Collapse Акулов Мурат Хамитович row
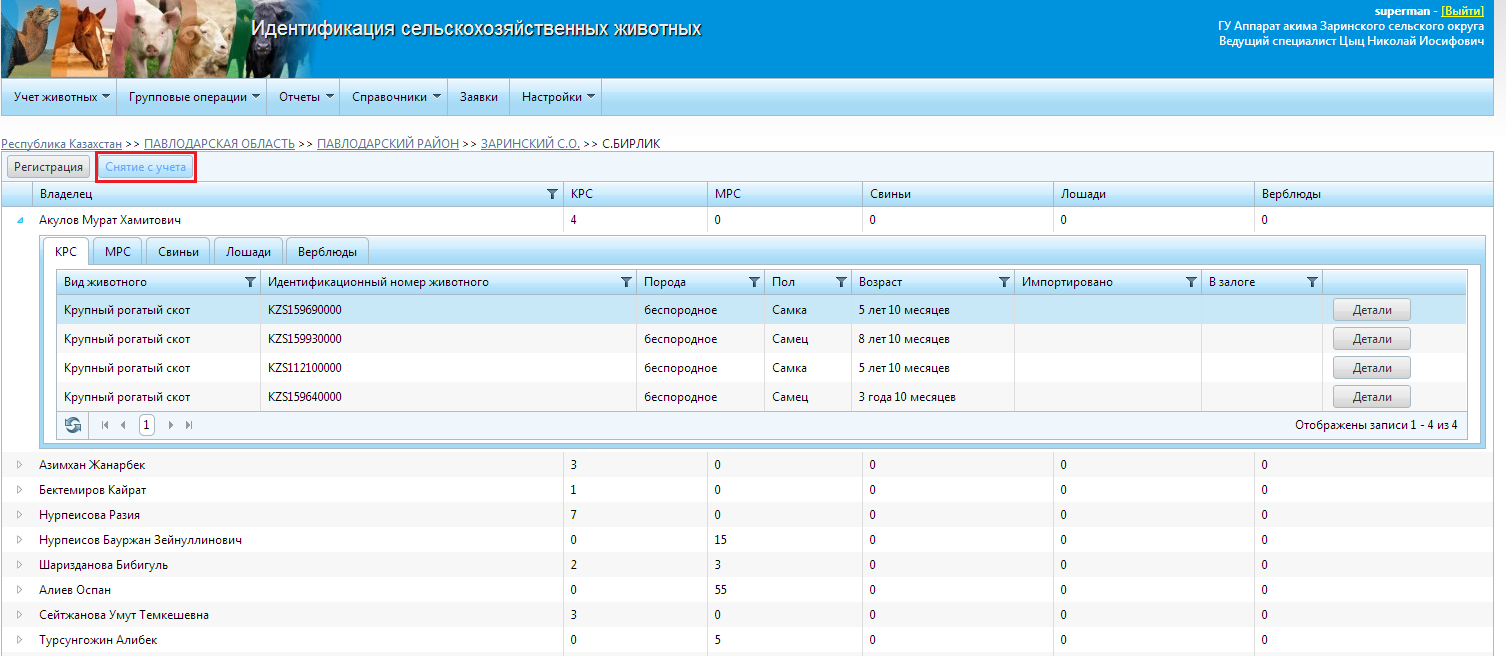The width and height of the screenshot is (1506, 656). (19, 220)
